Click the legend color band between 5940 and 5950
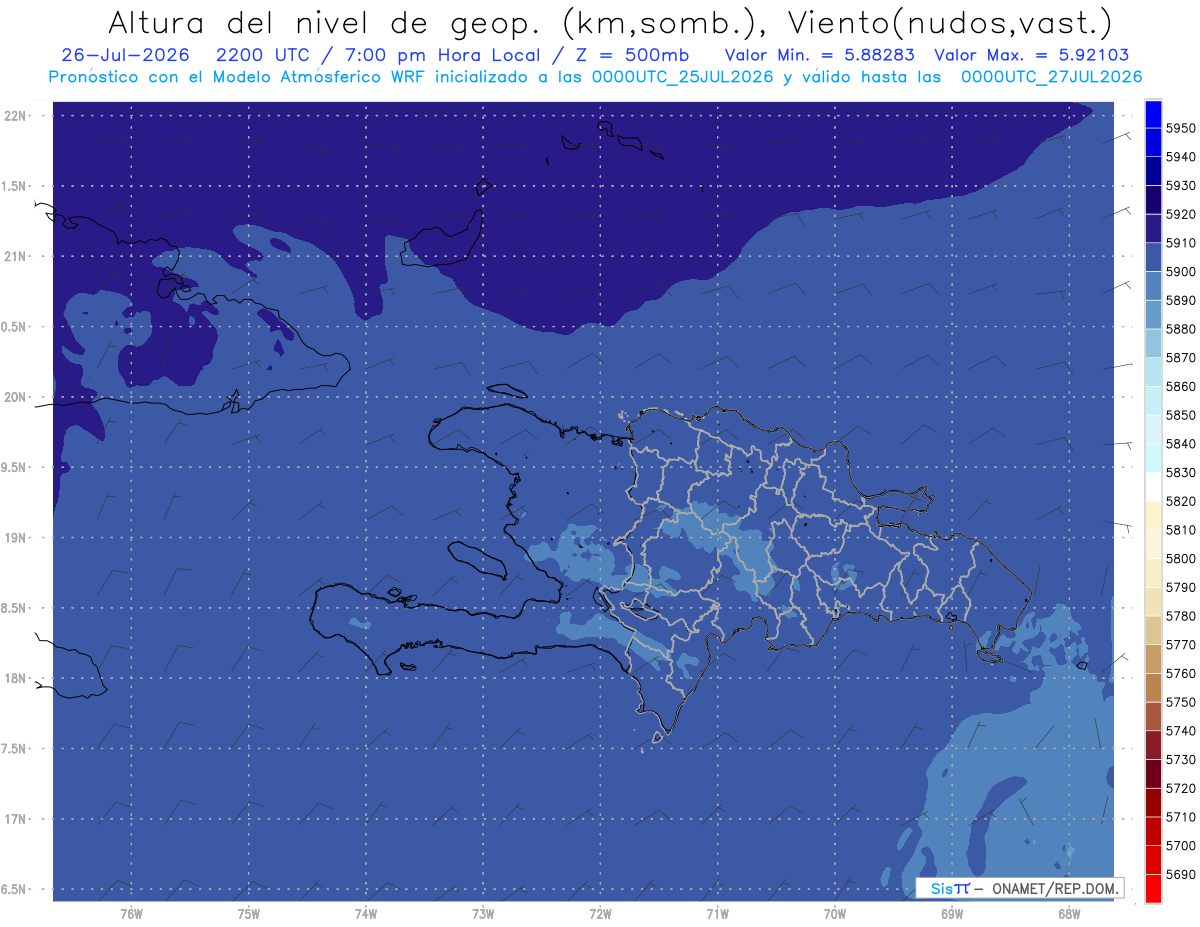The image size is (1200, 927). pos(1153,142)
